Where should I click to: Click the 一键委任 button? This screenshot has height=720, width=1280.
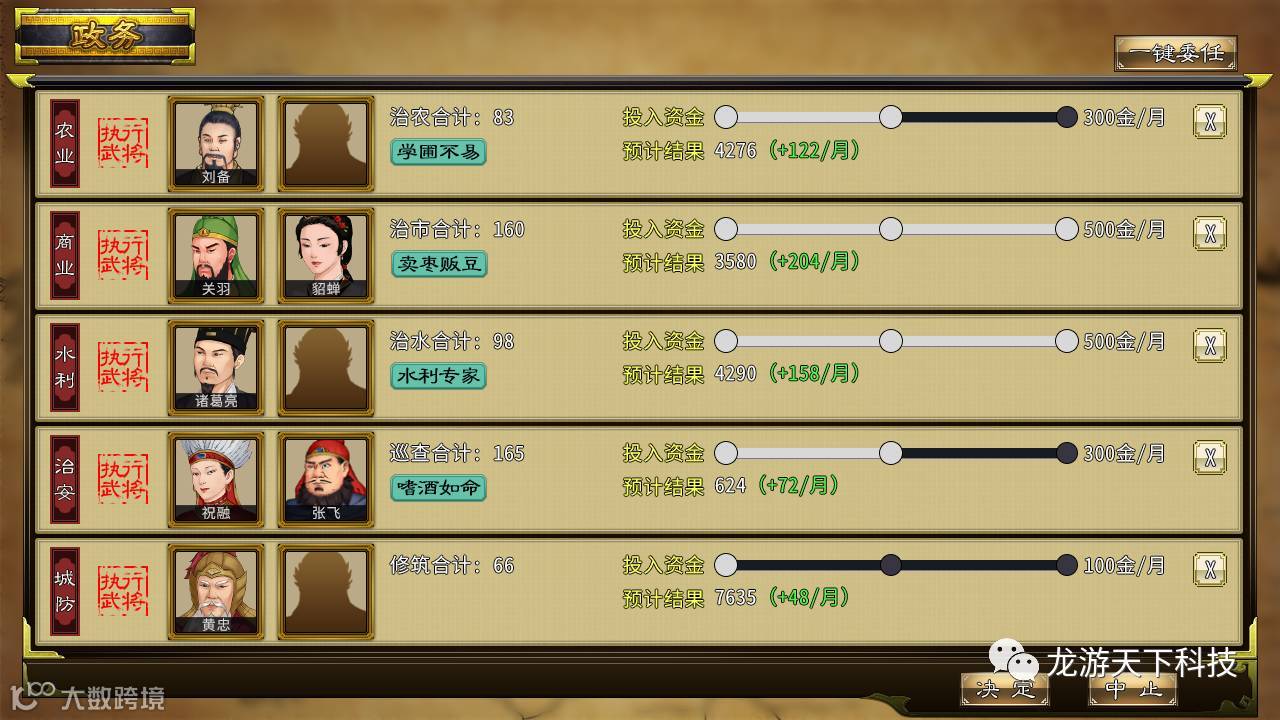(1176, 53)
